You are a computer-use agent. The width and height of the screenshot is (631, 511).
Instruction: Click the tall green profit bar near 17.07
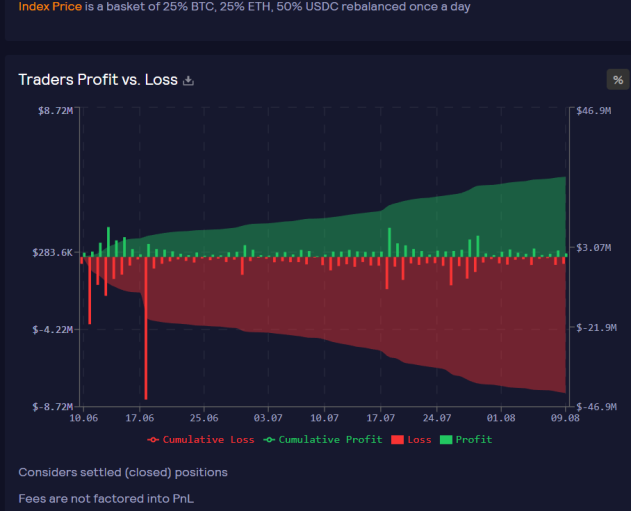389,242
